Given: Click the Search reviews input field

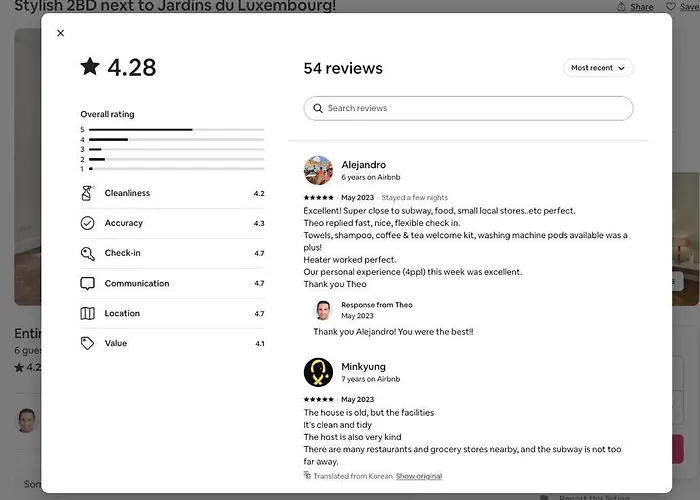Looking at the screenshot, I should (x=468, y=108).
